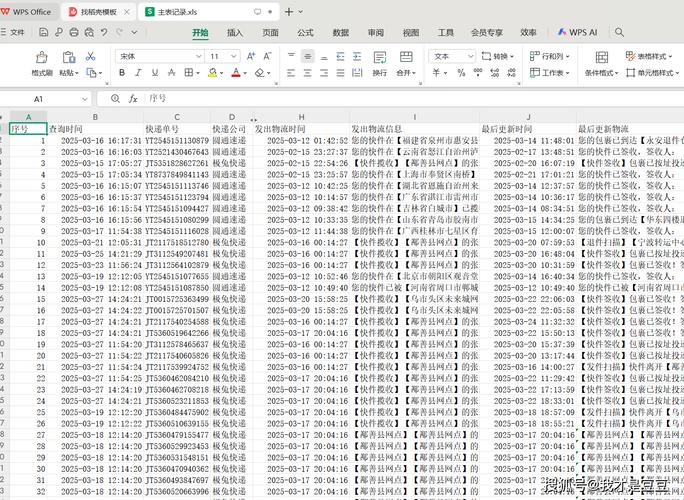Click the insert function fx icon

(x=133, y=99)
